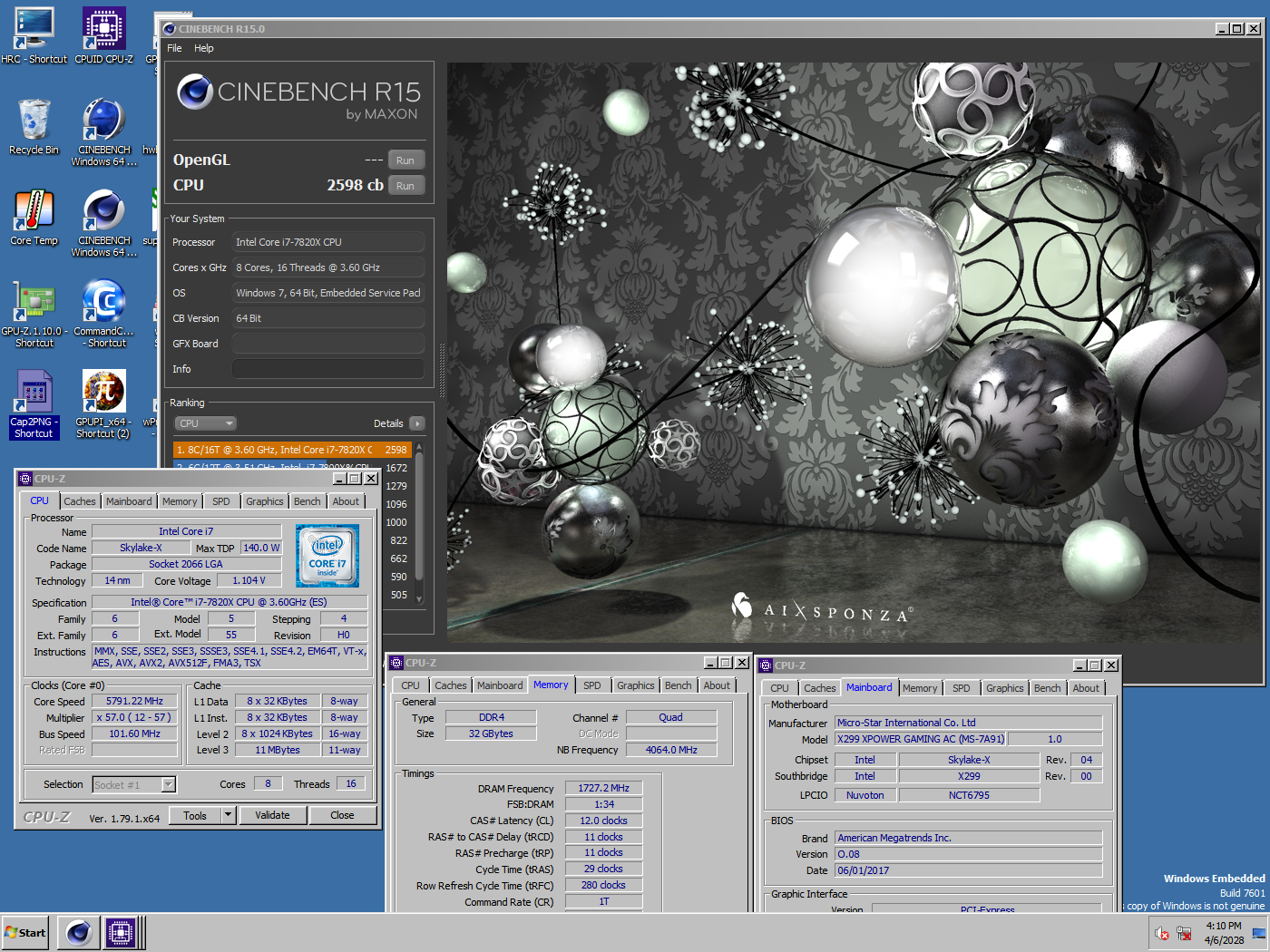
Task: Click the ranking list vertical scrollbar
Action: 419,523
